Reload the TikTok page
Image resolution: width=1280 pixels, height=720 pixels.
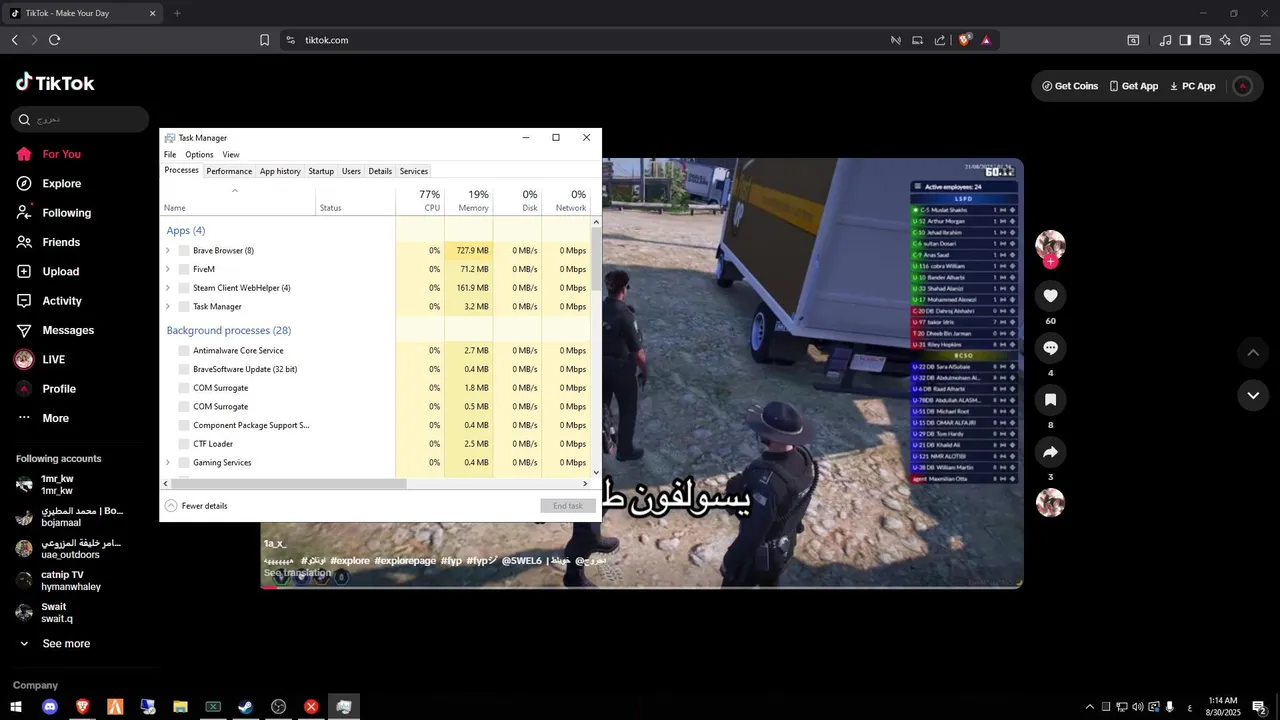click(x=54, y=40)
